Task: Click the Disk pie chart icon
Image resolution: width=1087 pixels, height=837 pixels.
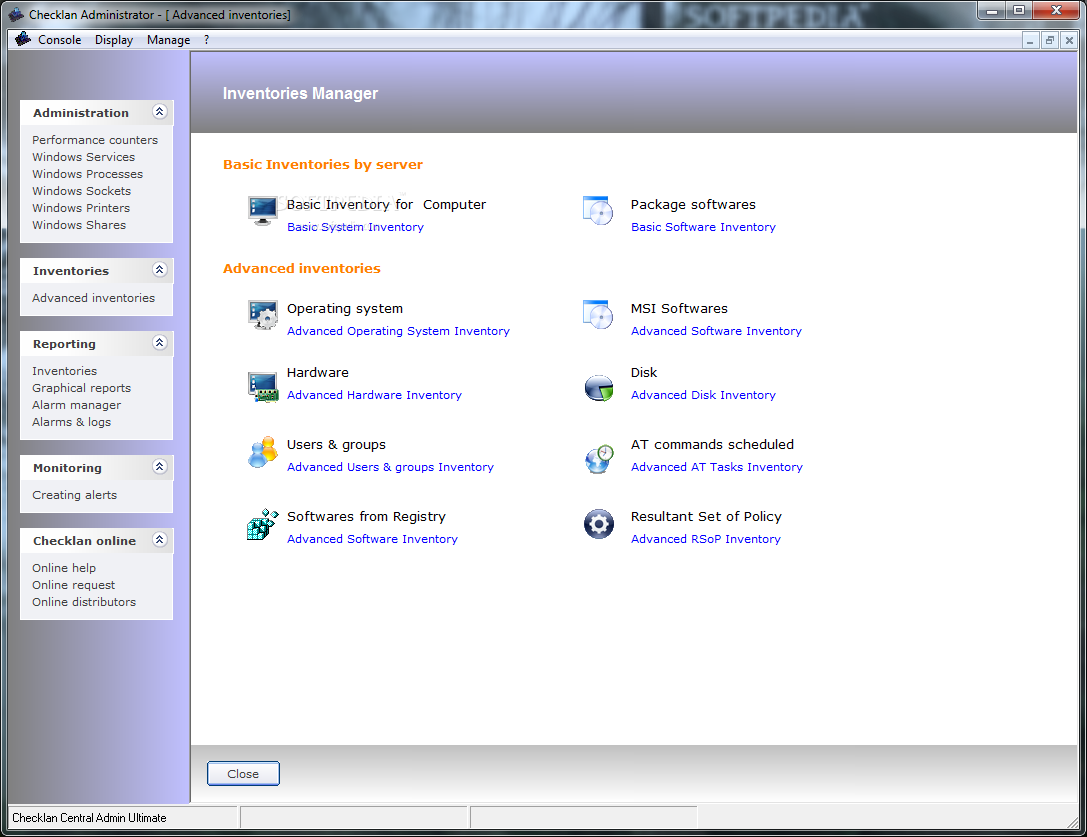Action: (598, 388)
